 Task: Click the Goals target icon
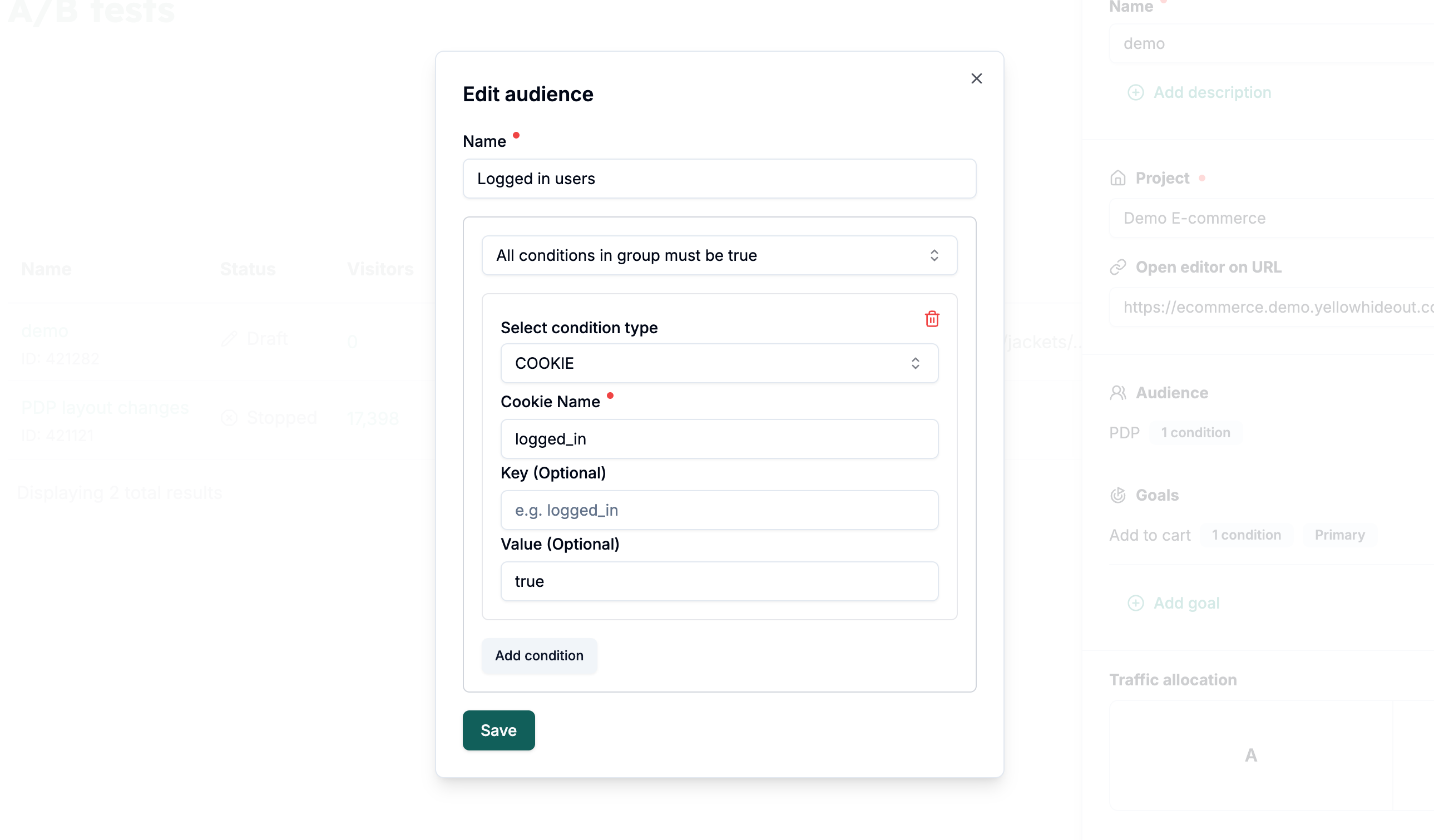pyautogui.click(x=1117, y=495)
